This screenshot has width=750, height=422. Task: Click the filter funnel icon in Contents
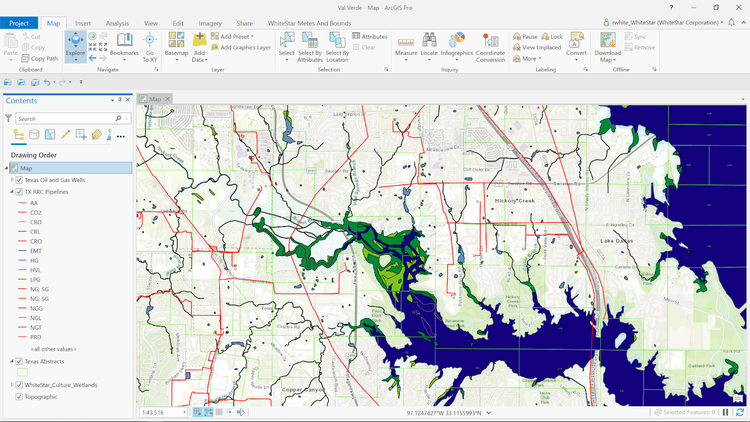pyautogui.click(x=8, y=118)
